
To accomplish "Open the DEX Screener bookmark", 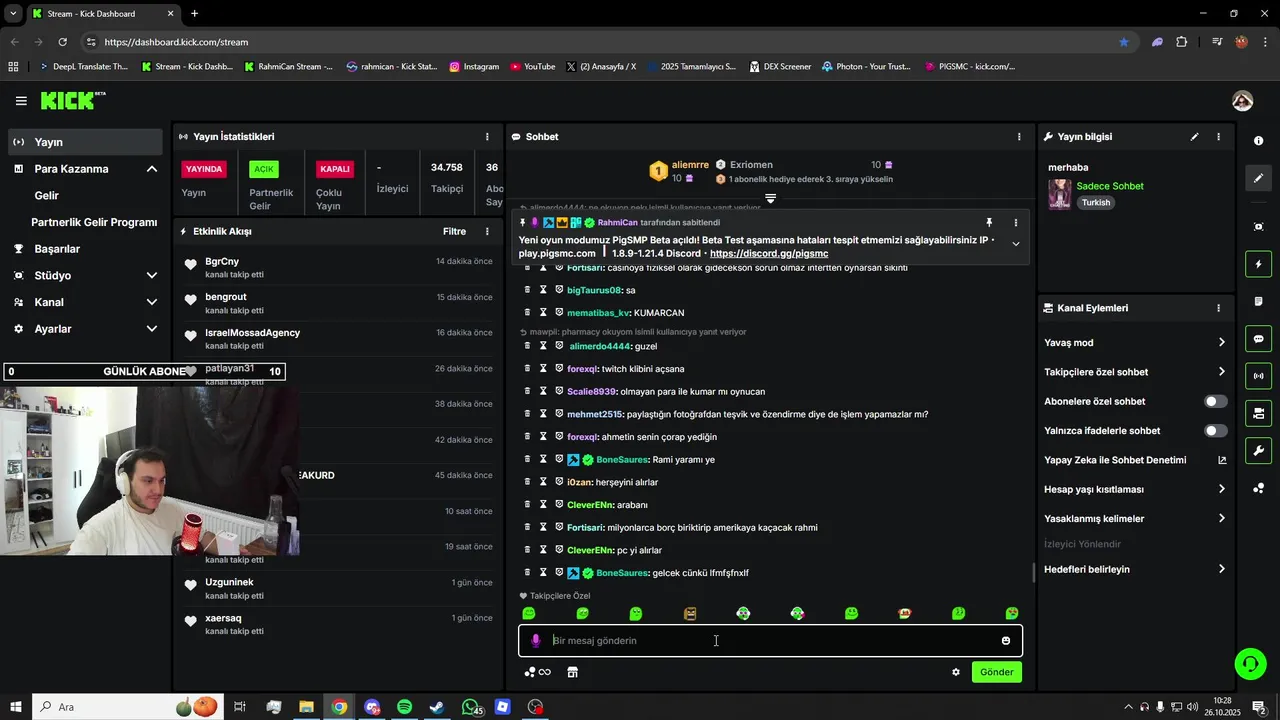I will pos(779,67).
